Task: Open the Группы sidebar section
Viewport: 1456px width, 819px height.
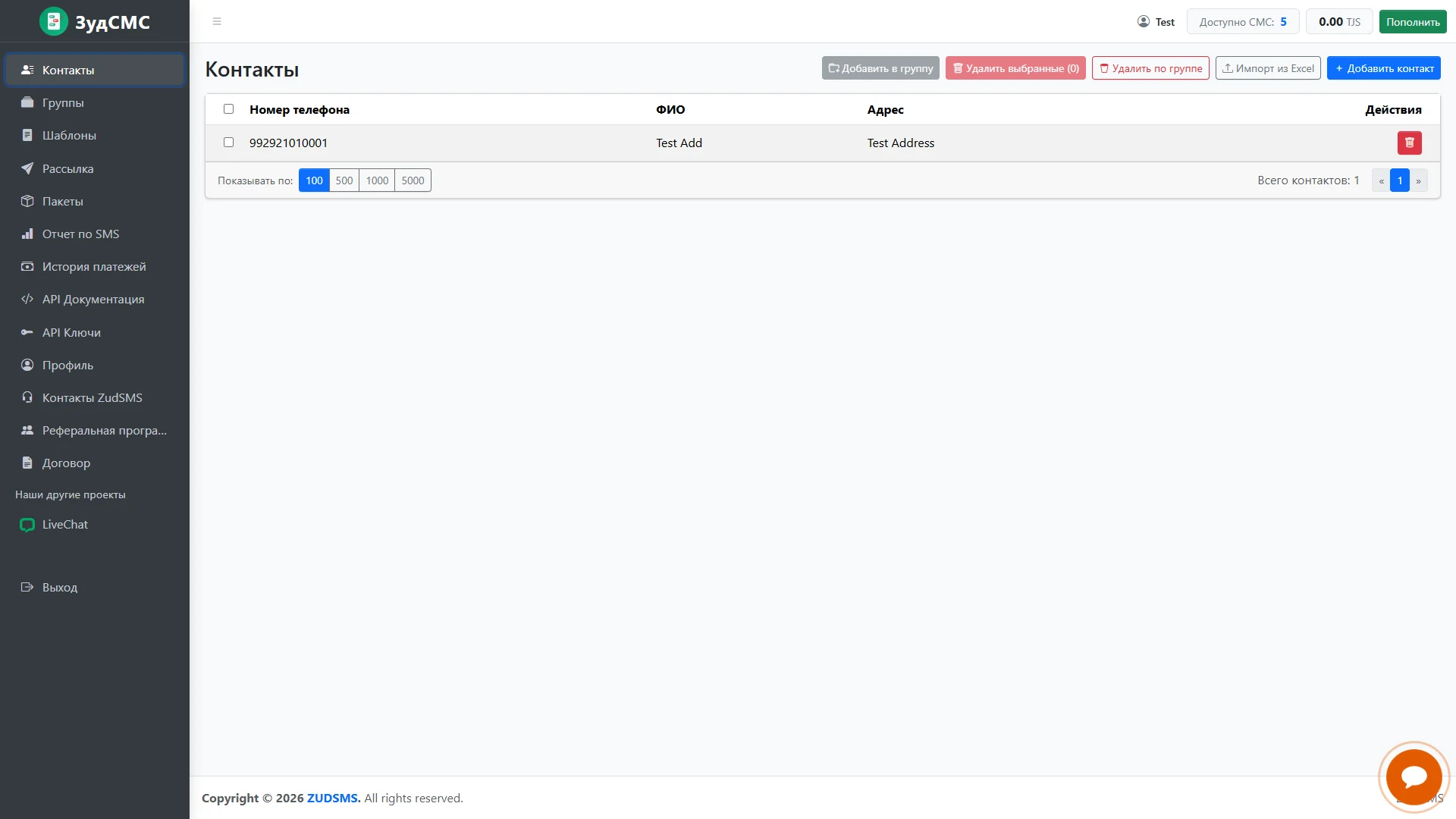Action: click(95, 102)
